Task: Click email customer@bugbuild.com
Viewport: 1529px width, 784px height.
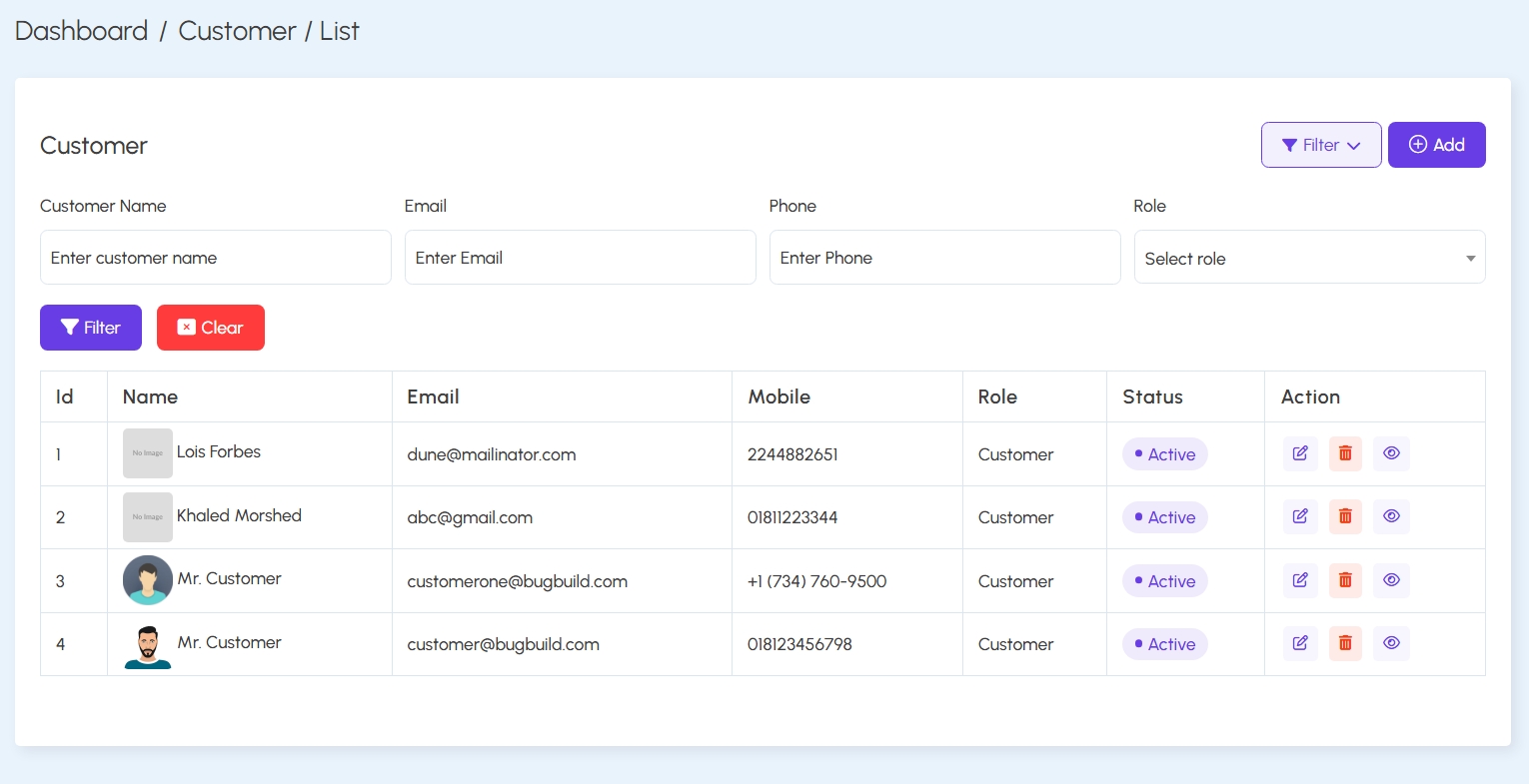Action: click(504, 644)
